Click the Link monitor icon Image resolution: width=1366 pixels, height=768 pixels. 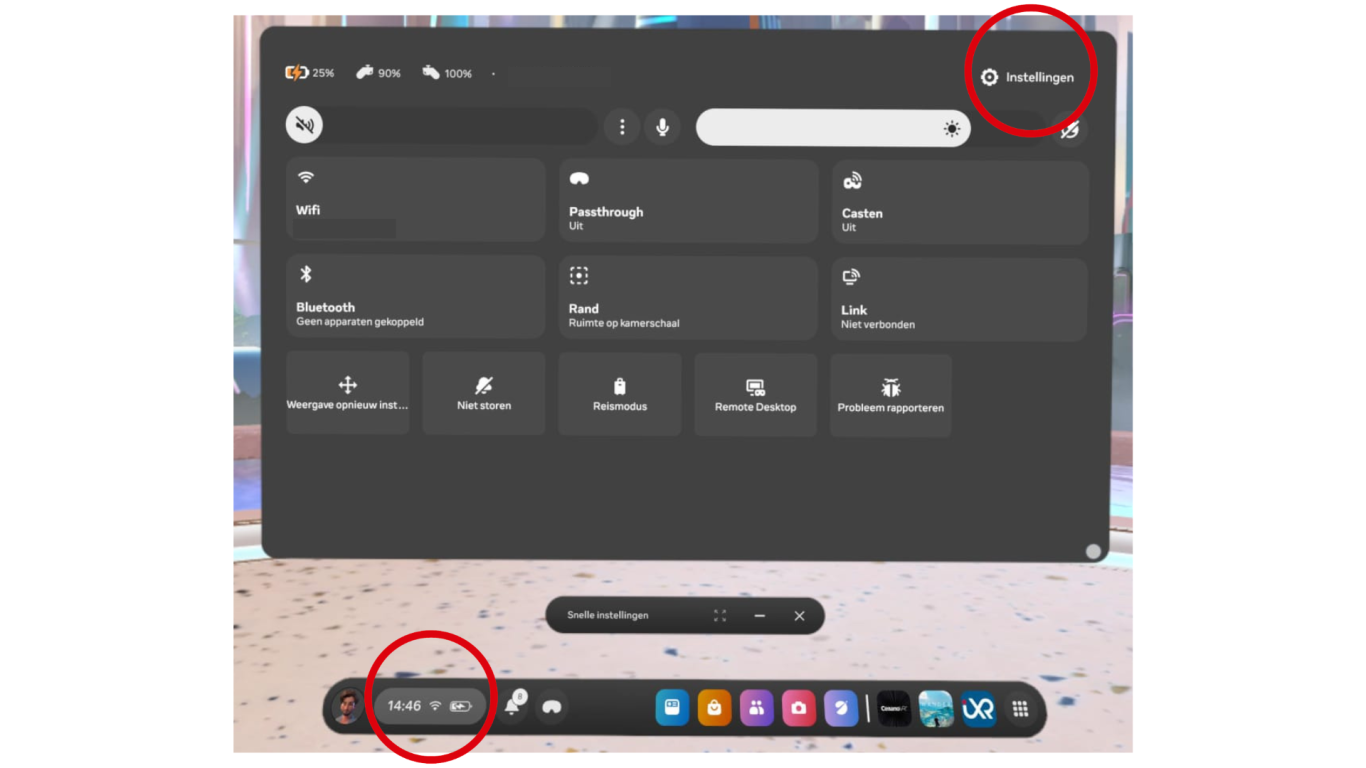(x=851, y=277)
